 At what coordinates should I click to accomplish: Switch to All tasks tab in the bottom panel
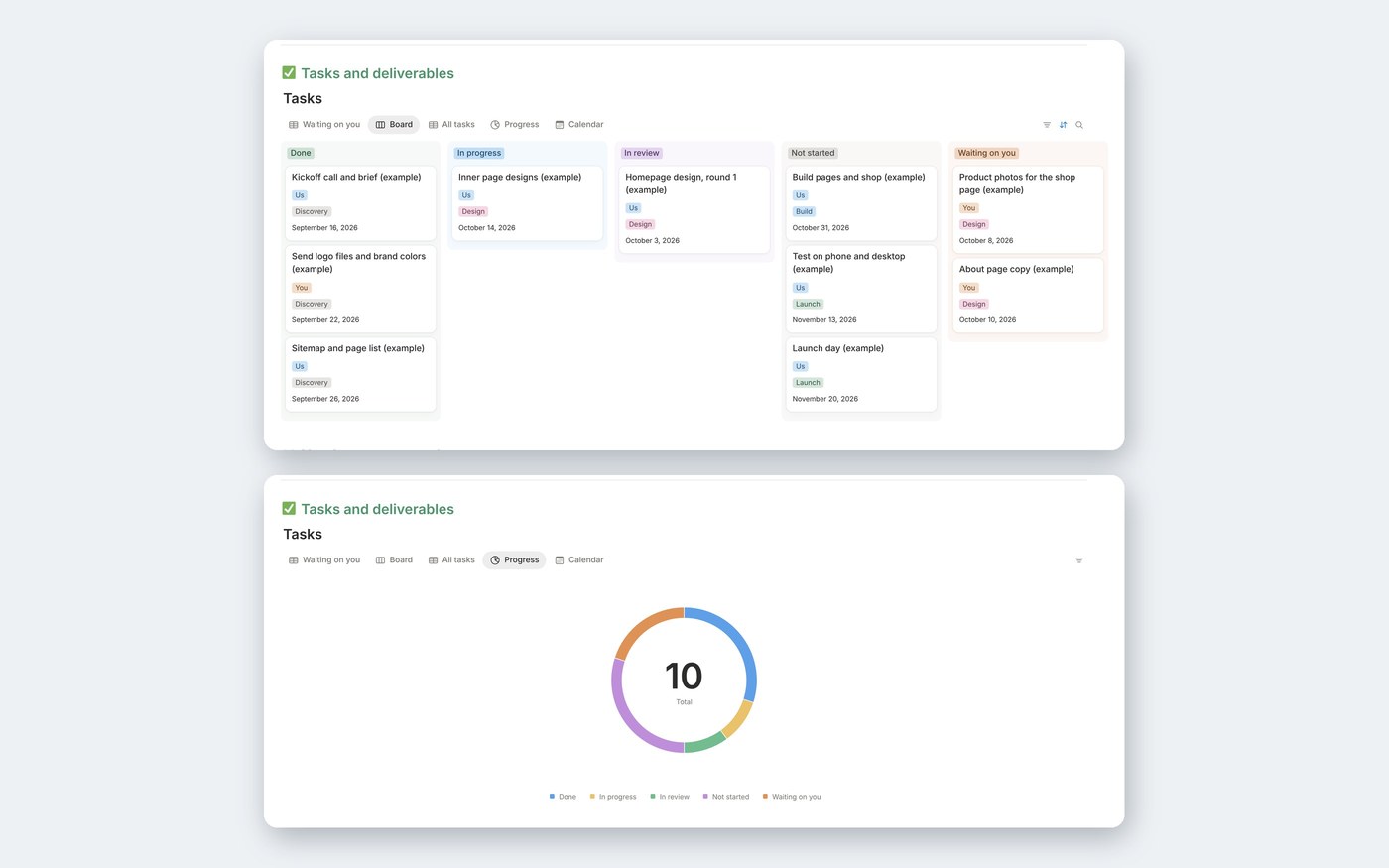[451, 560]
